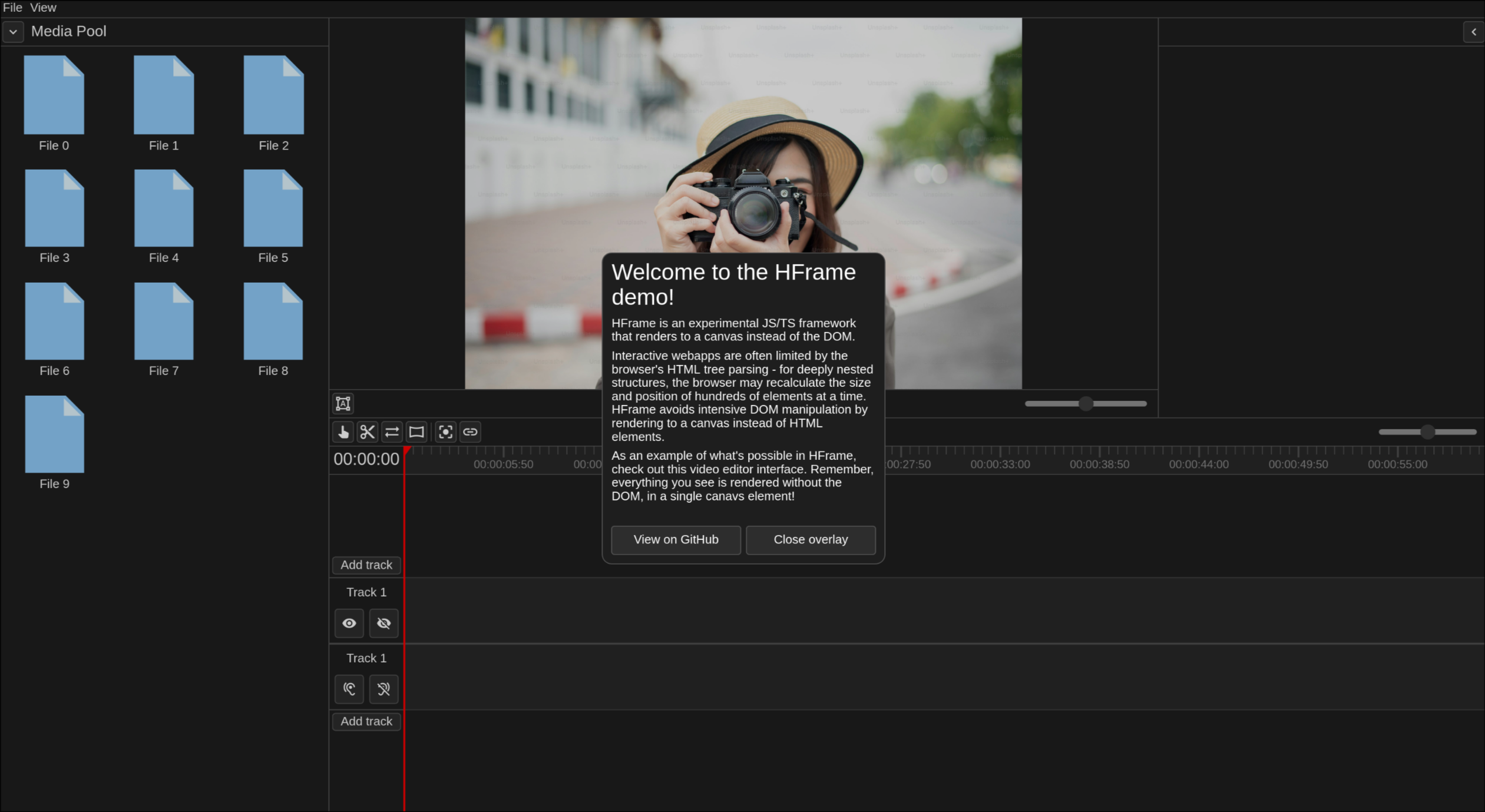
Task: Select File 9 in Media Pool
Action: 54,434
